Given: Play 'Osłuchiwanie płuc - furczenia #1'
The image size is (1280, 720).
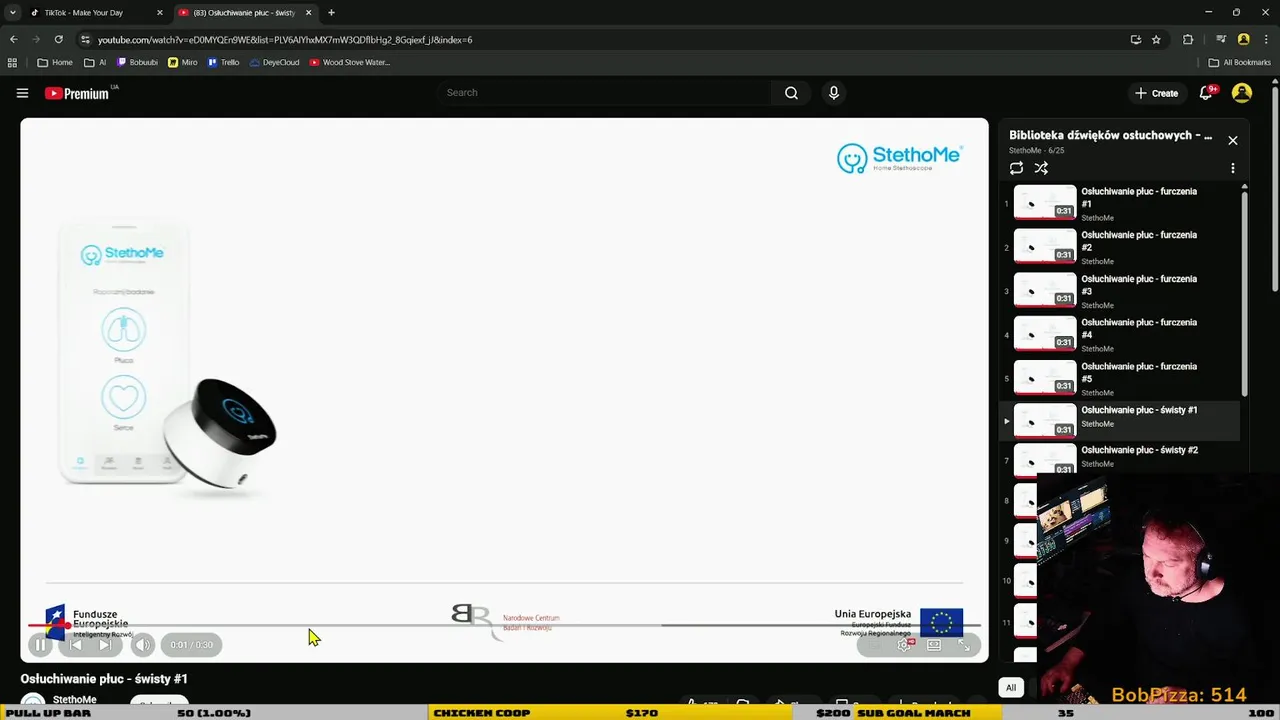Looking at the screenshot, I should click(1120, 202).
